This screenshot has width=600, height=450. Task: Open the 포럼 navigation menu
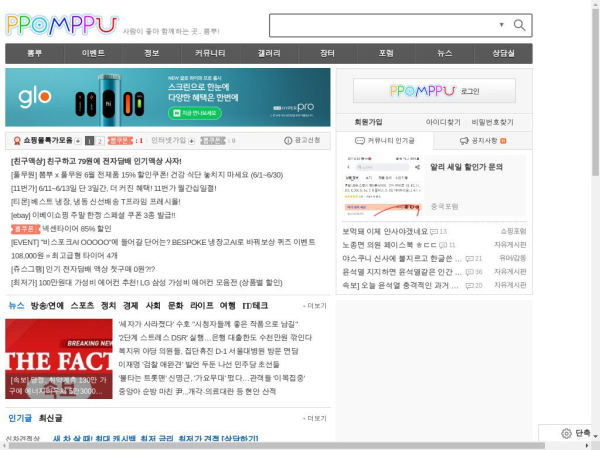[386, 53]
